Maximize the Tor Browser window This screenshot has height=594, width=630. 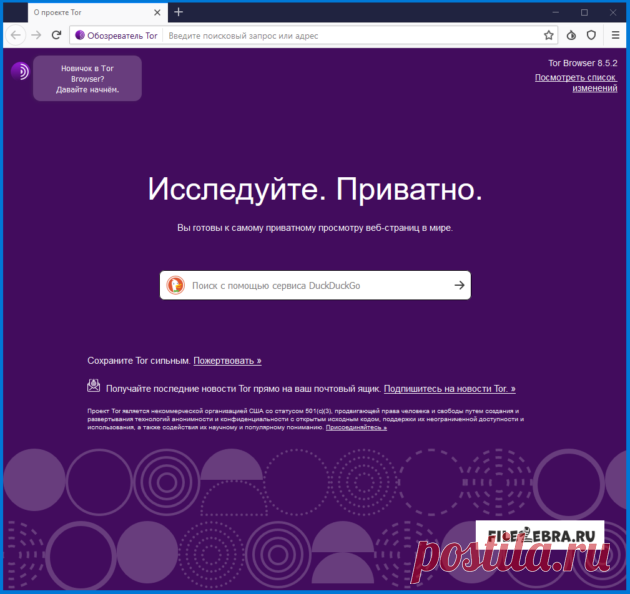(x=584, y=12)
